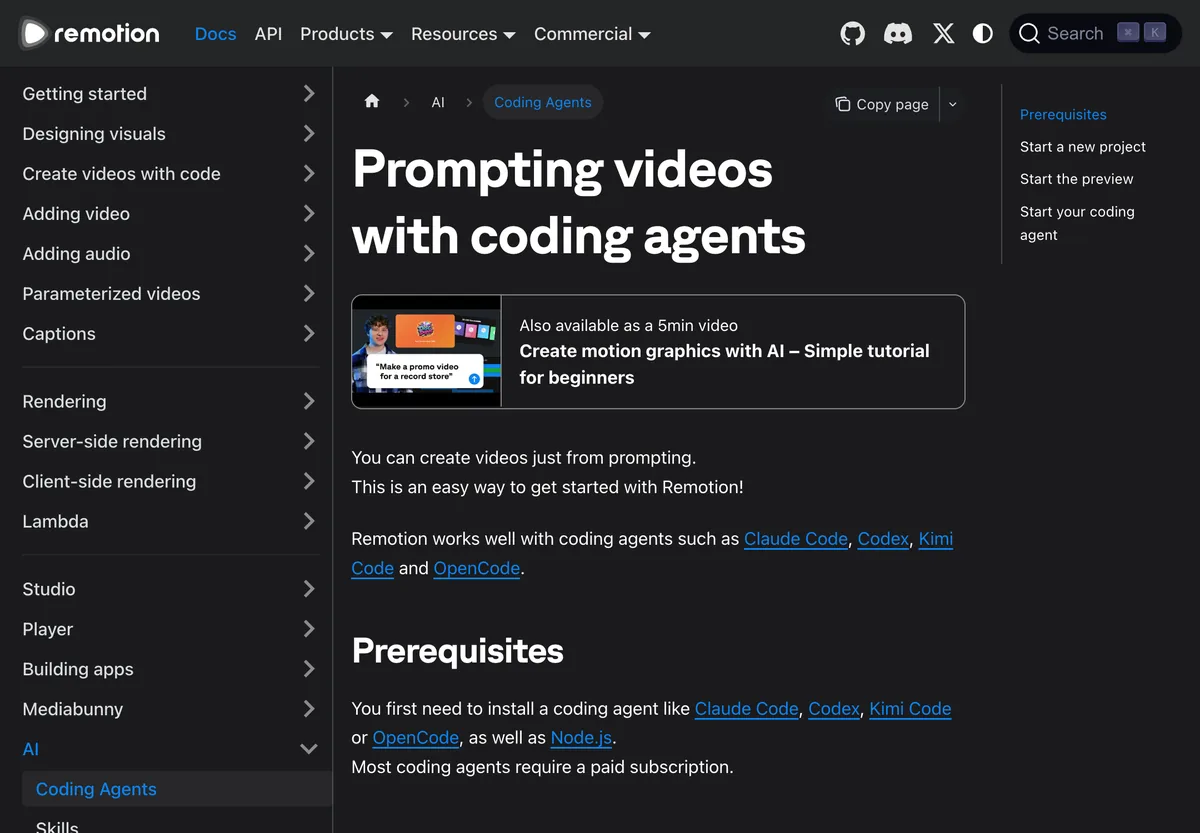
Task: Select the API nav item
Action: 268,34
